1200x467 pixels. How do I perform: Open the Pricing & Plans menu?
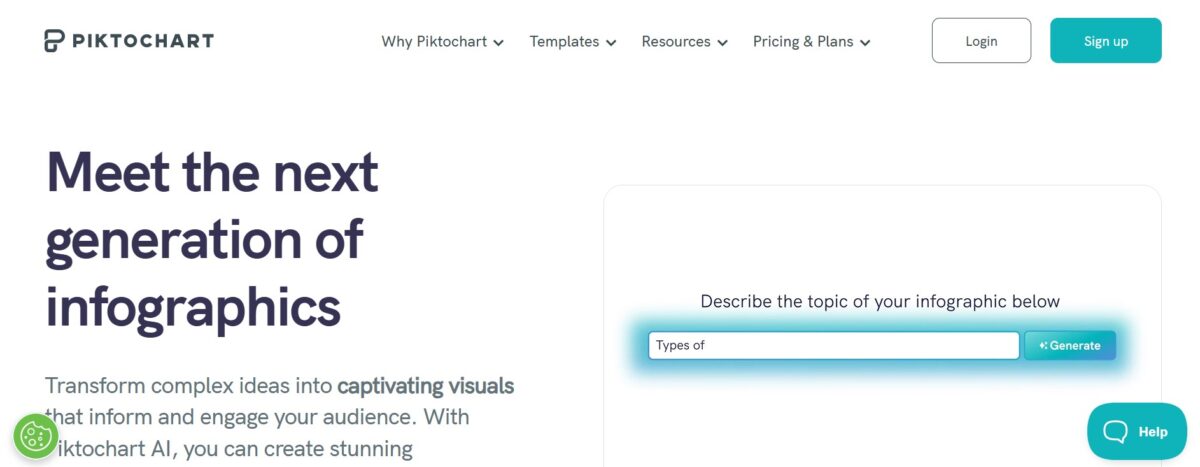803,42
